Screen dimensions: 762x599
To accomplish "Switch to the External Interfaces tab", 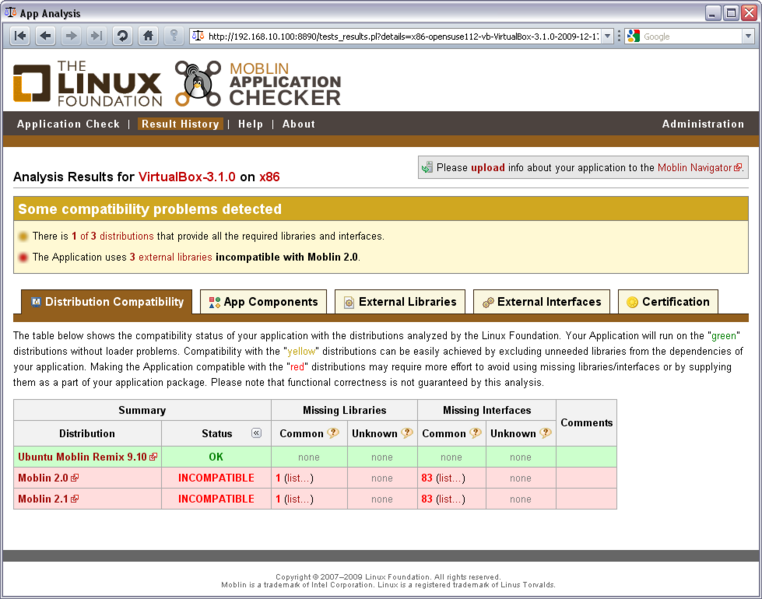I will point(541,302).
